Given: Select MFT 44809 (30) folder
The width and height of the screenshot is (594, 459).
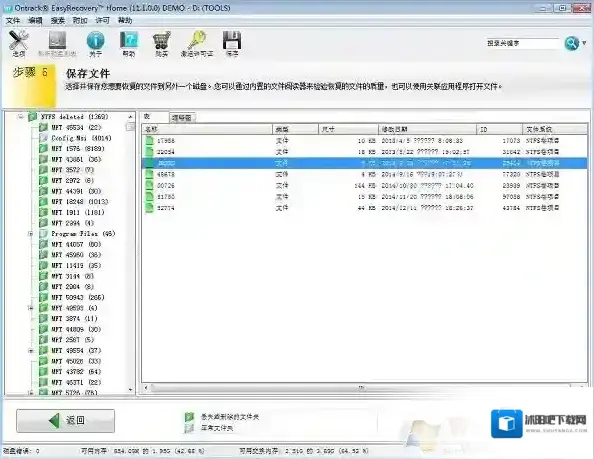Looking at the screenshot, I should (x=76, y=329).
